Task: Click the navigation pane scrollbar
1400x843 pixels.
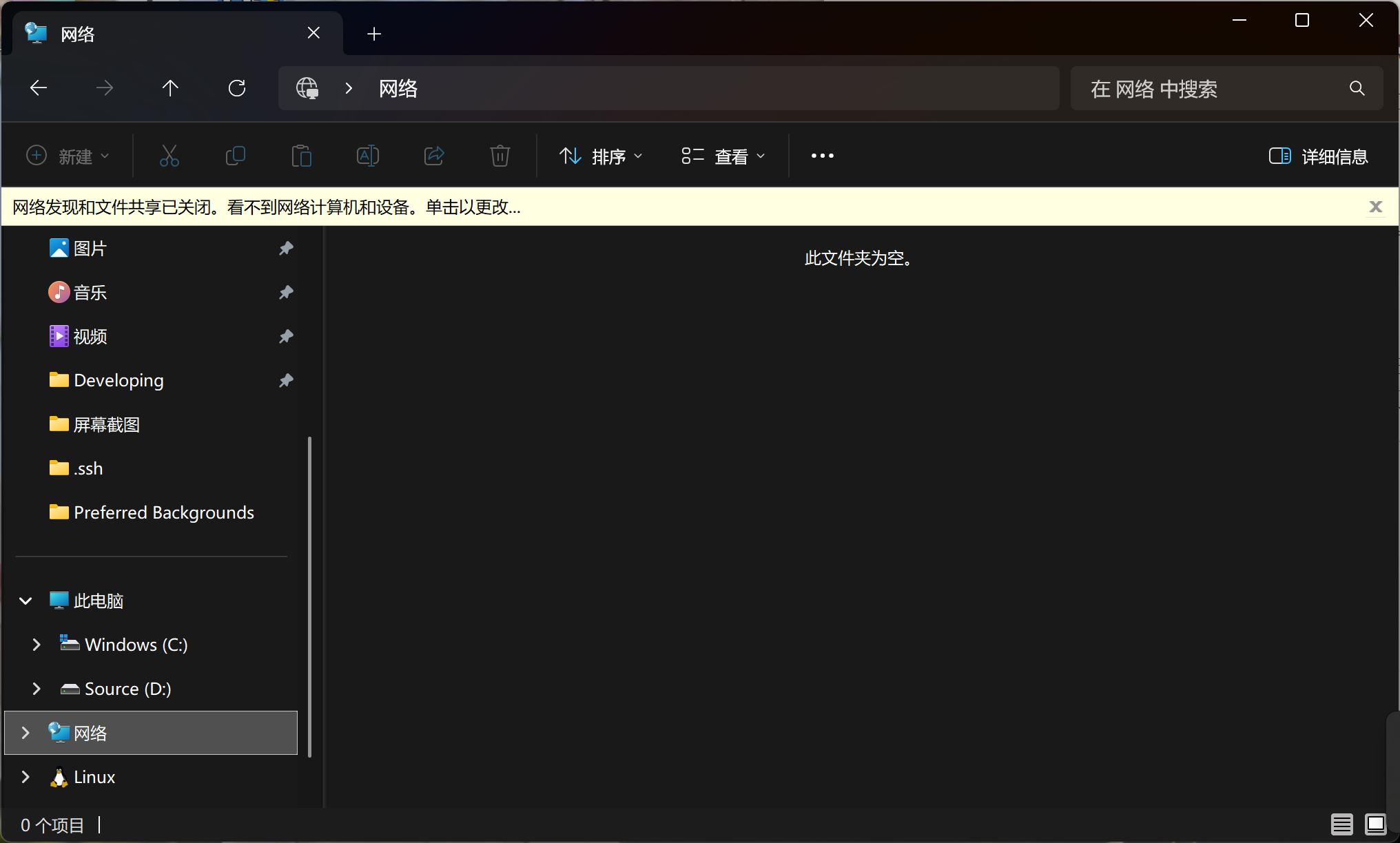Action: (x=309, y=596)
